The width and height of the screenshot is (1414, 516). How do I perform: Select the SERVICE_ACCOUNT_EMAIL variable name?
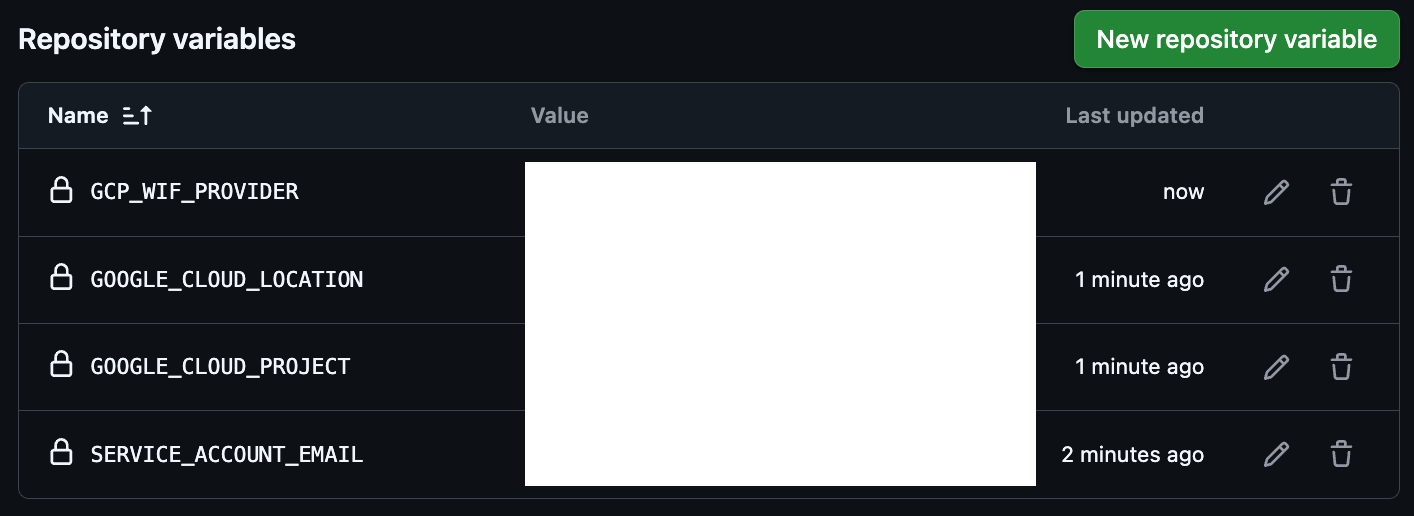pos(227,455)
